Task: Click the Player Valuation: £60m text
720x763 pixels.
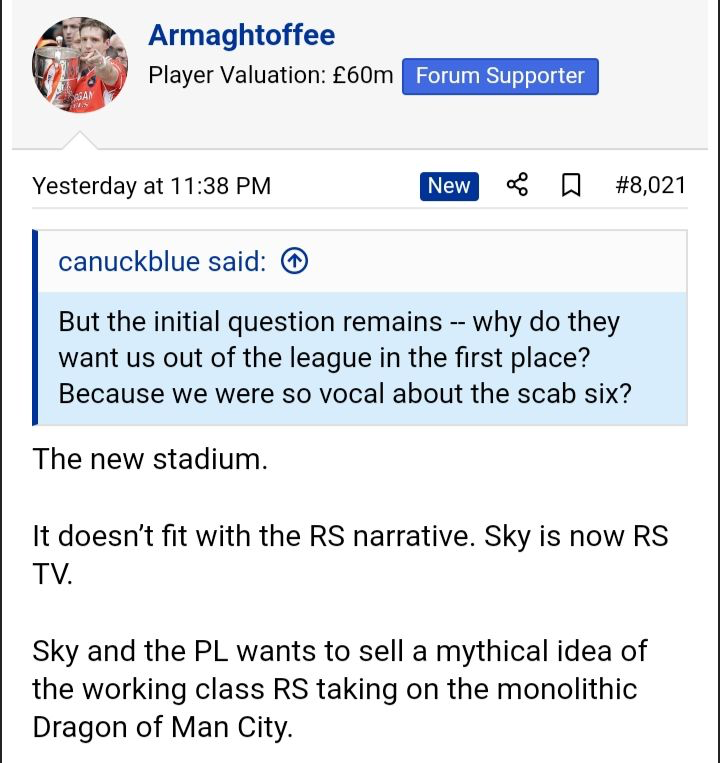Action: click(x=270, y=75)
